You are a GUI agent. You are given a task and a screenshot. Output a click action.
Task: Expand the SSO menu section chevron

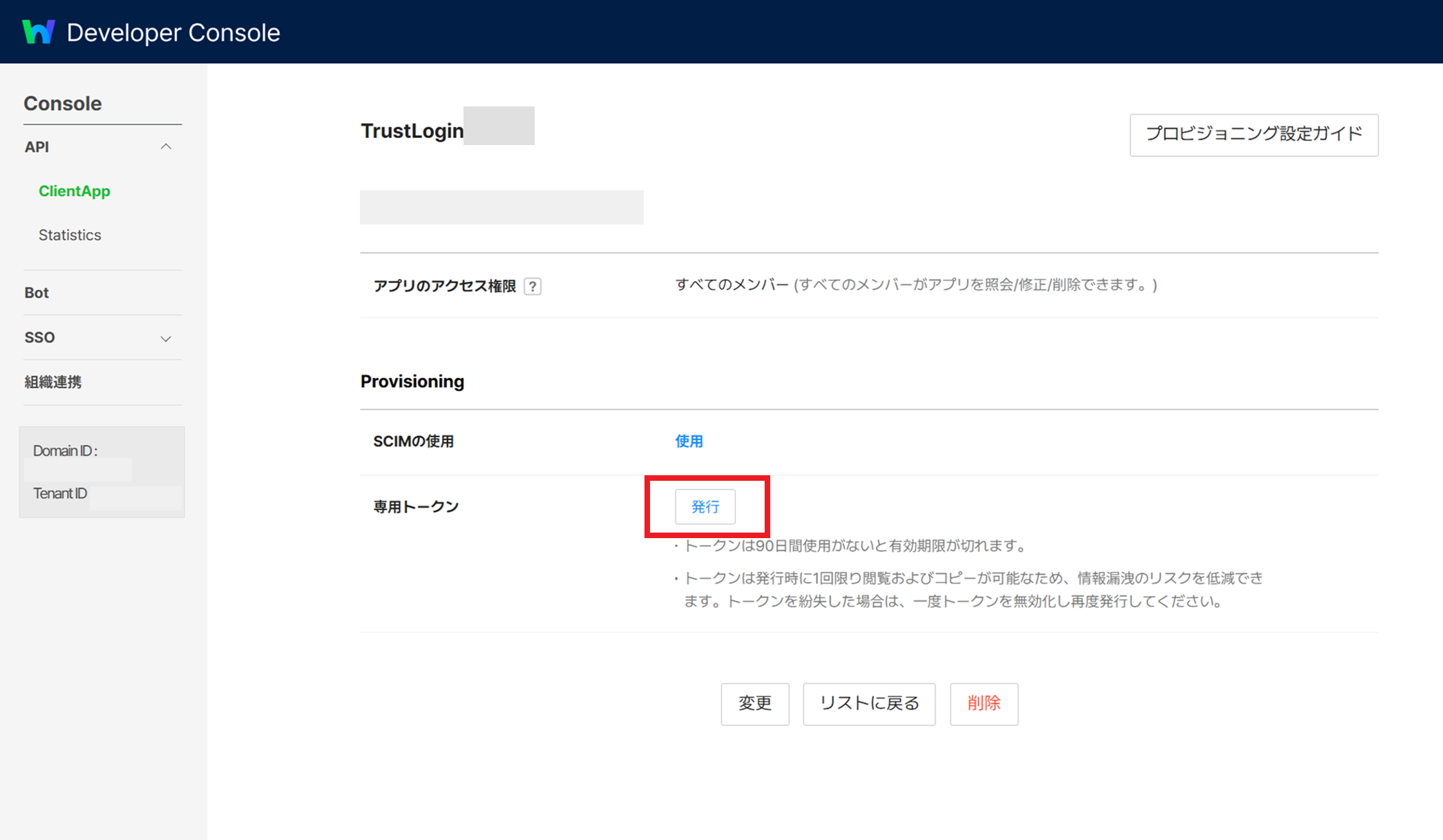(x=166, y=338)
